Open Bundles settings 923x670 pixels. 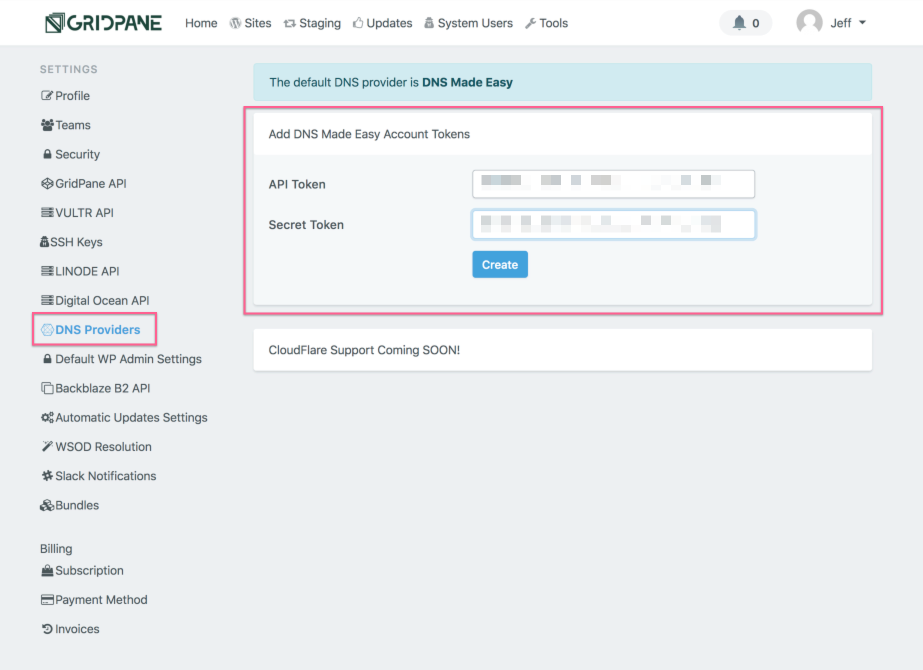point(77,505)
